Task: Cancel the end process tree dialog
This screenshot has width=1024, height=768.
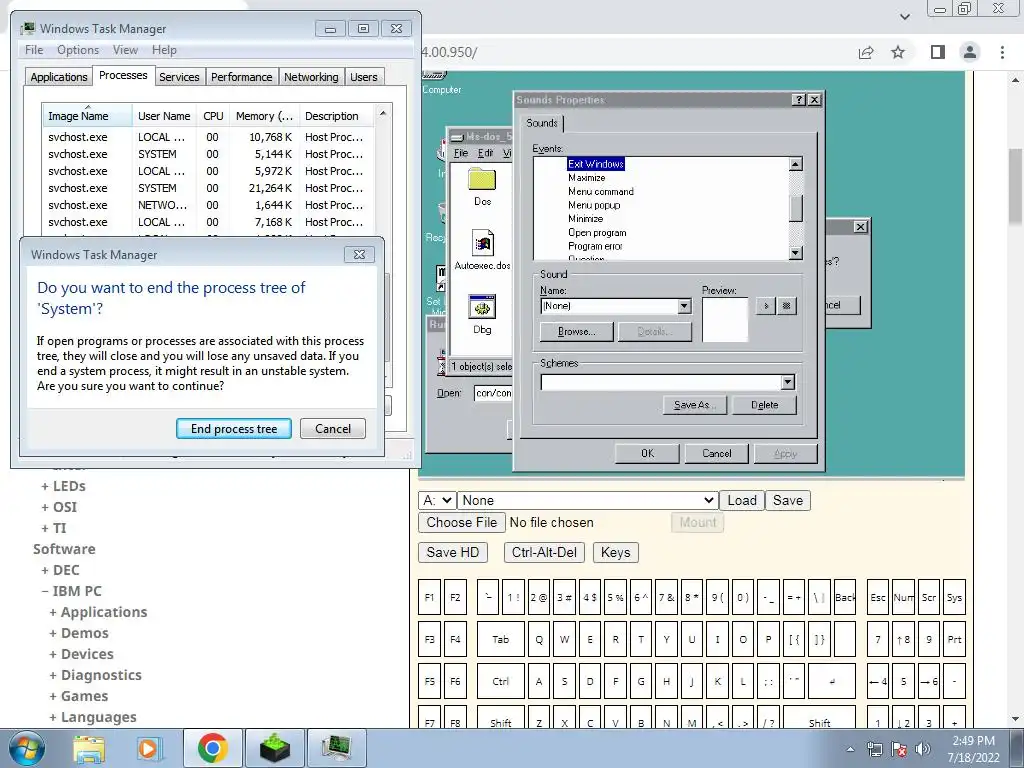Action: [333, 429]
